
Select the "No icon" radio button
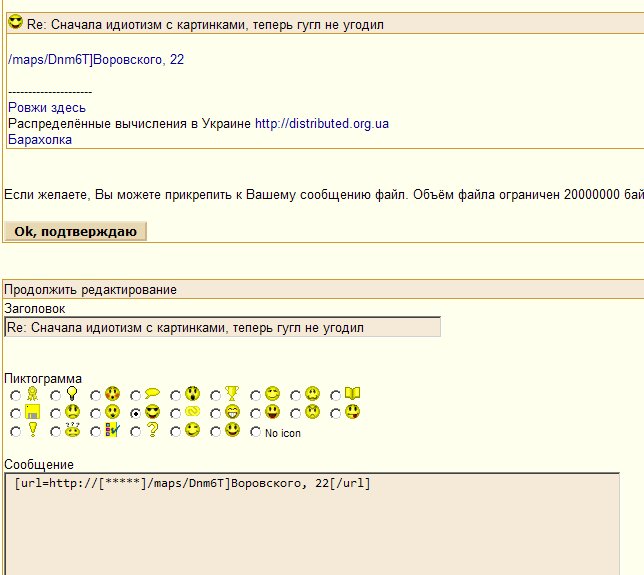click(x=256, y=433)
